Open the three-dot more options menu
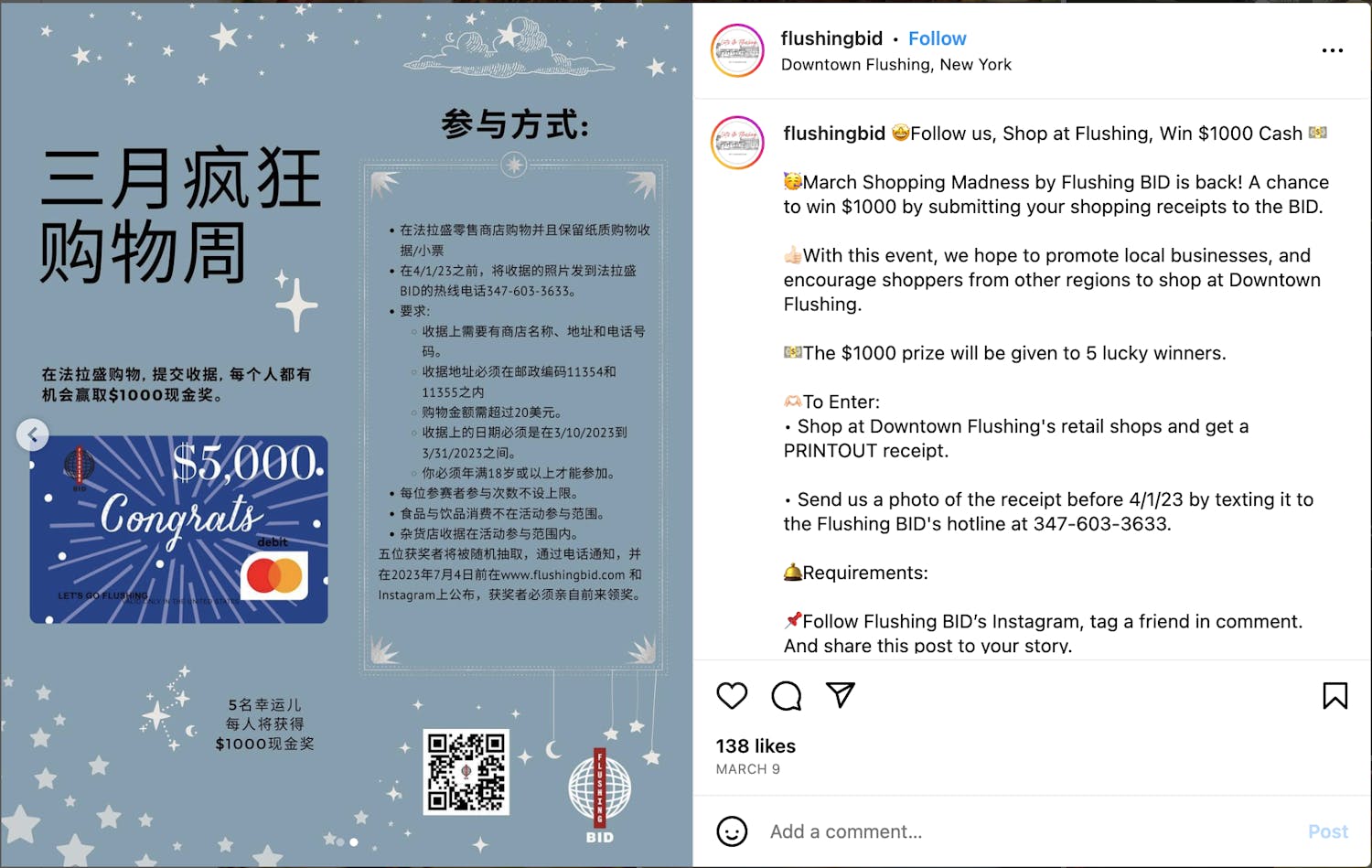Screen dimensions: 1372x868 pyautogui.click(x=1333, y=50)
